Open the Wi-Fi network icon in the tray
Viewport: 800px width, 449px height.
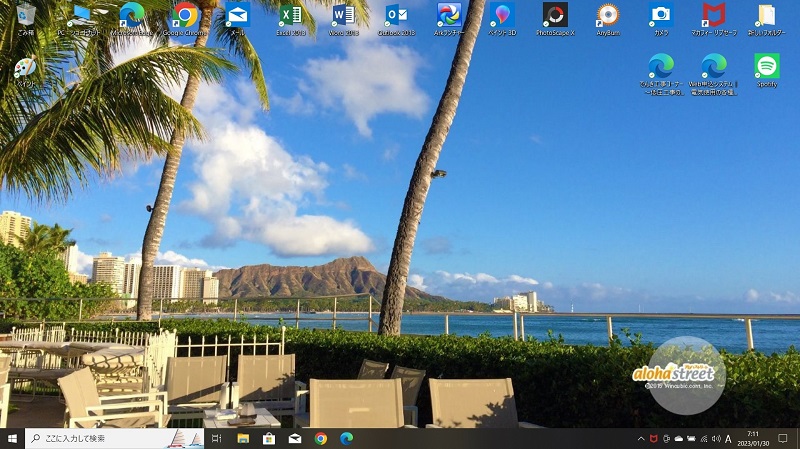coord(703,439)
